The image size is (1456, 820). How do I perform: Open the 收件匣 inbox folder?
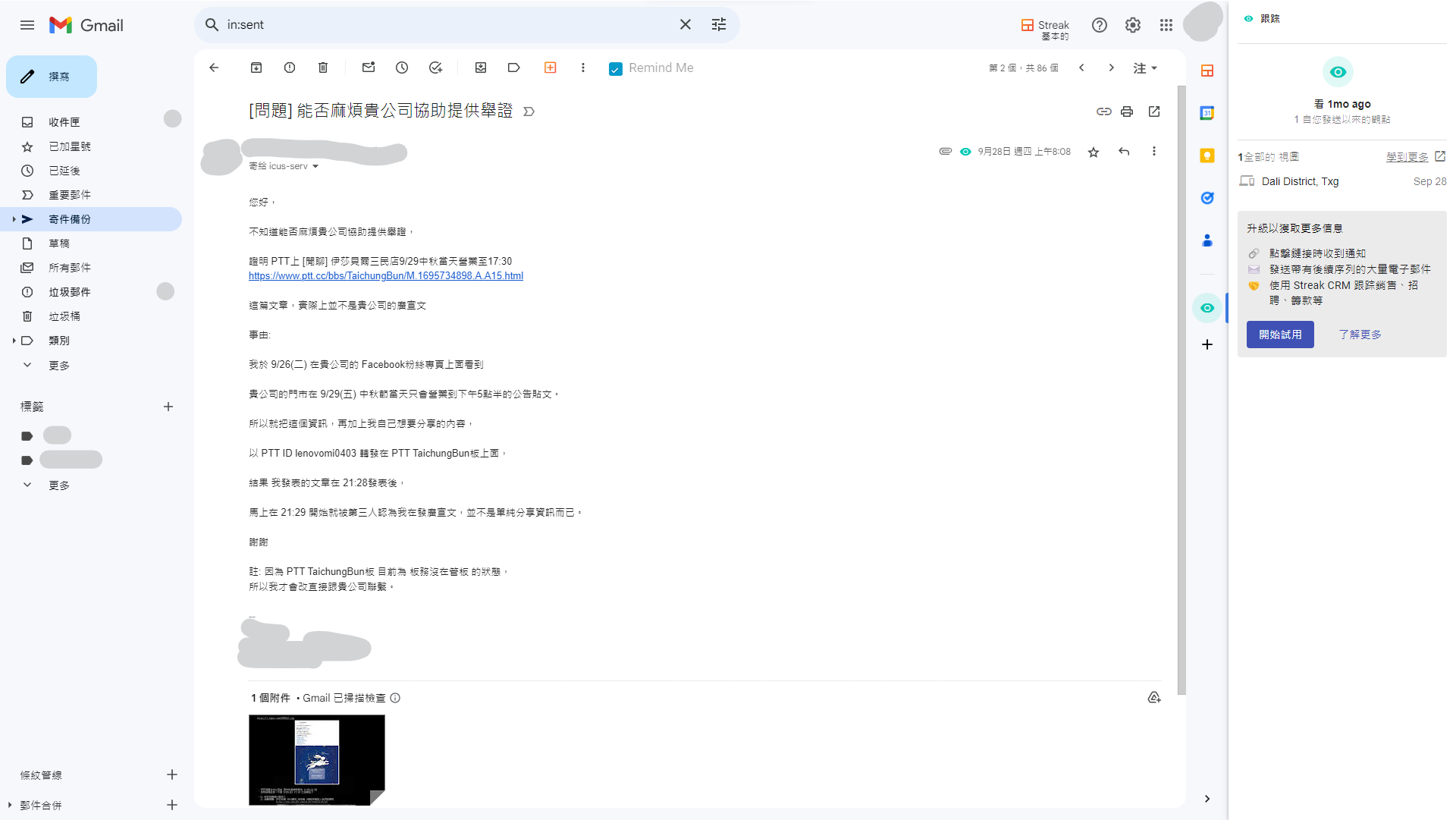pyautogui.click(x=64, y=122)
